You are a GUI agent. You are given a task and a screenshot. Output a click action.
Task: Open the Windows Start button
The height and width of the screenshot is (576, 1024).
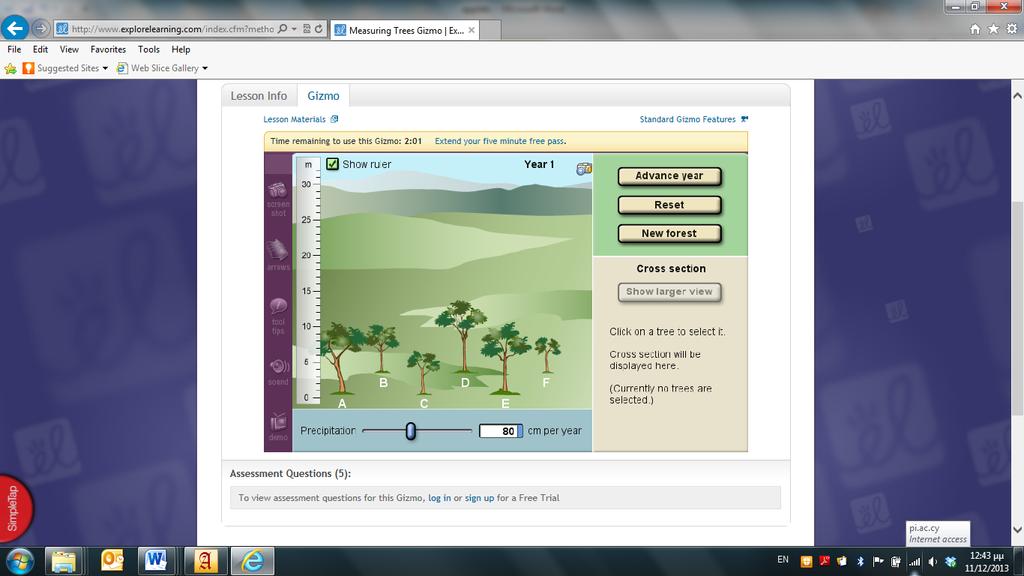(20, 562)
